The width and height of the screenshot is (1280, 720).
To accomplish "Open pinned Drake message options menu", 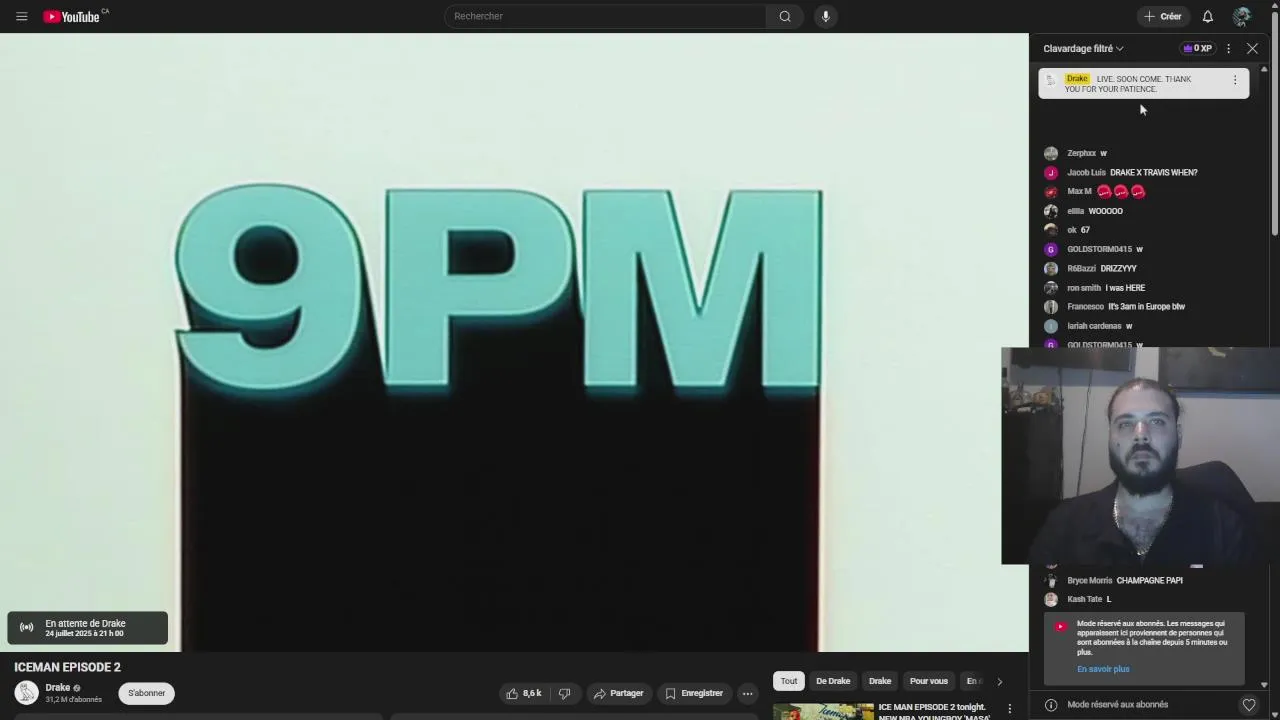I will pyautogui.click(x=1235, y=80).
